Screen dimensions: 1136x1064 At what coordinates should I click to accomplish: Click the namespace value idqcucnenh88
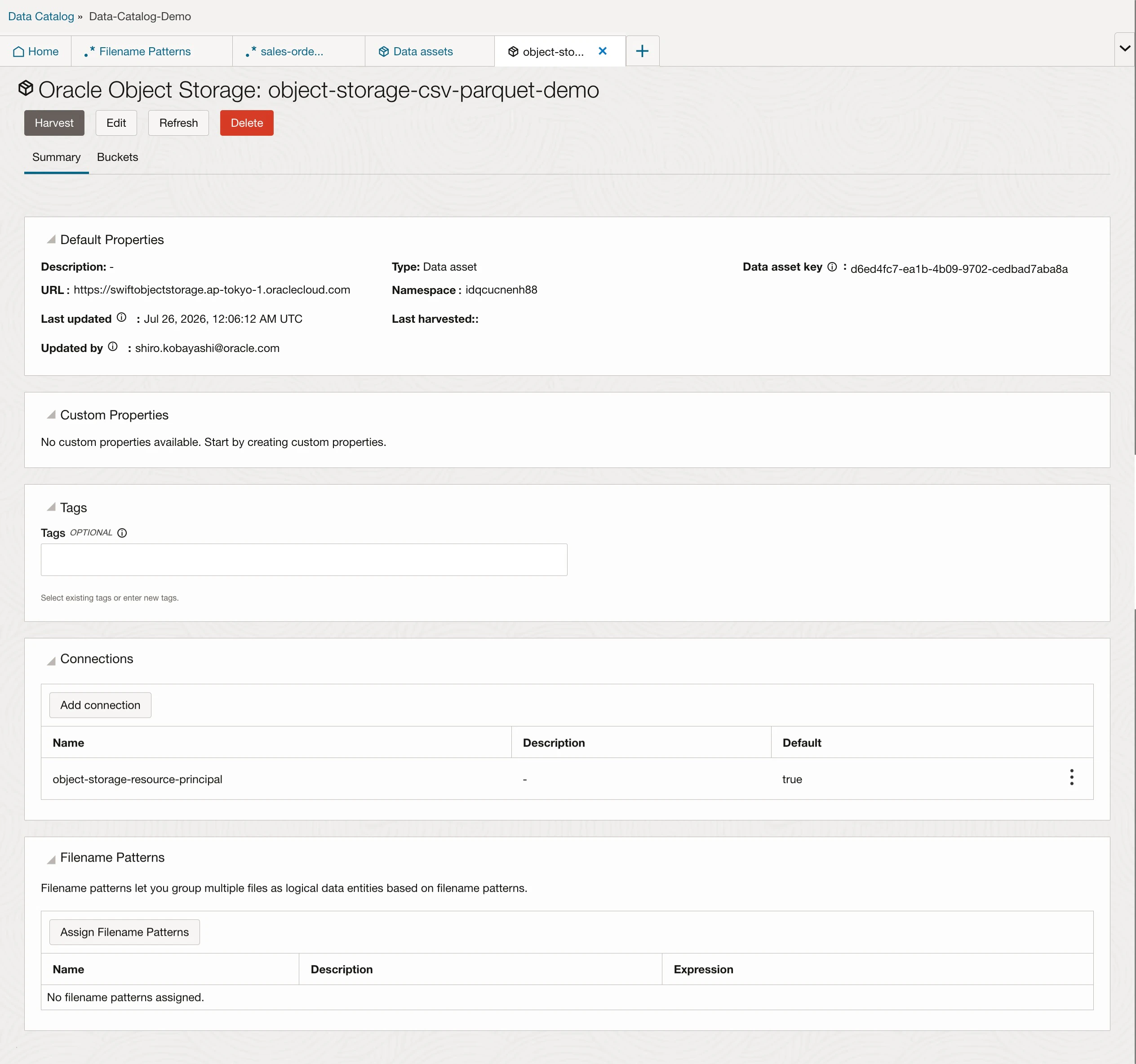click(x=501, y=290)
